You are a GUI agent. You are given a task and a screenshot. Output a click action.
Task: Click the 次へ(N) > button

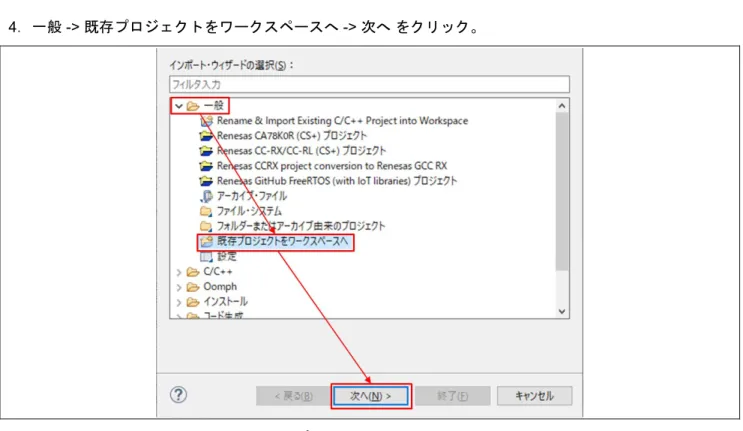click(371, 396)
